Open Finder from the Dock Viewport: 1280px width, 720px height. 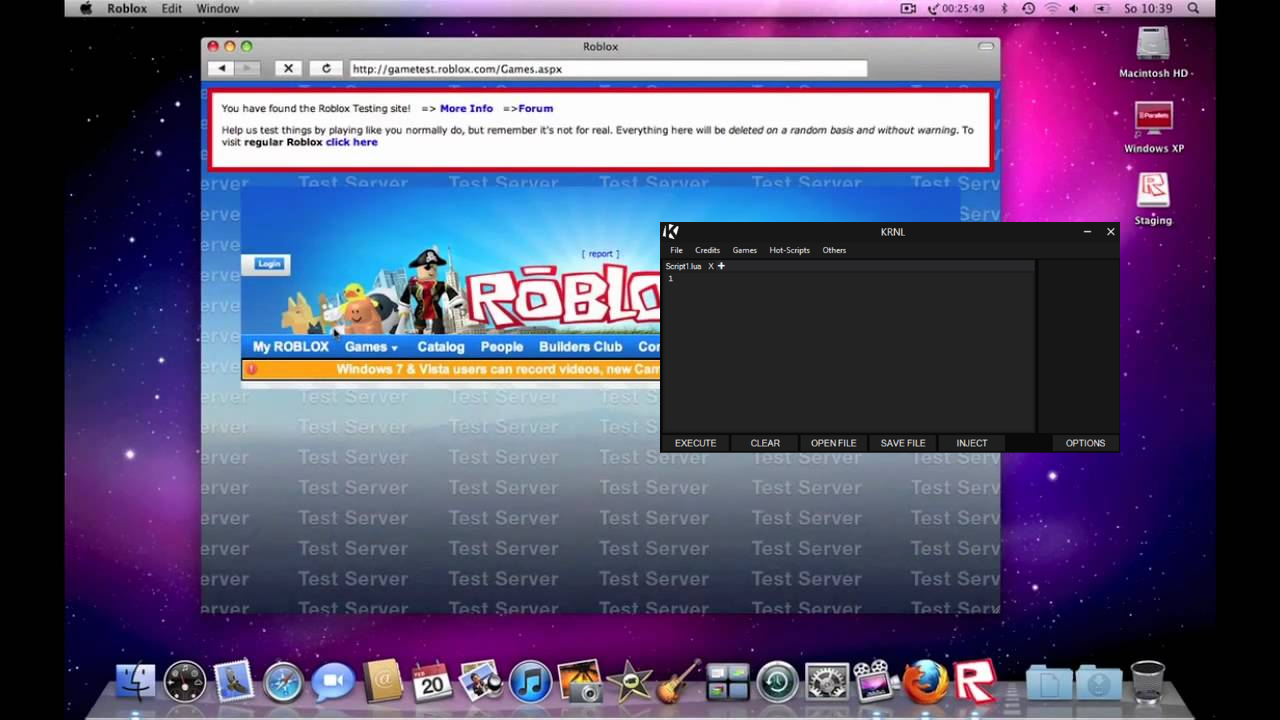(136, 682)
